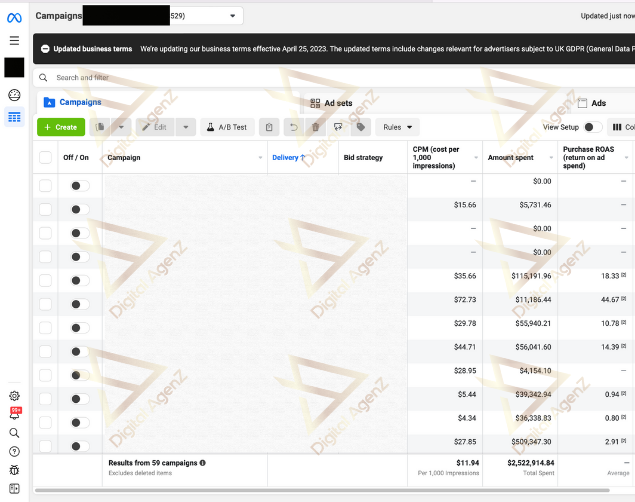This screenshot has height=502, width=635.
Task: Click the Columns icon button
Action: (x=622, y=127)
